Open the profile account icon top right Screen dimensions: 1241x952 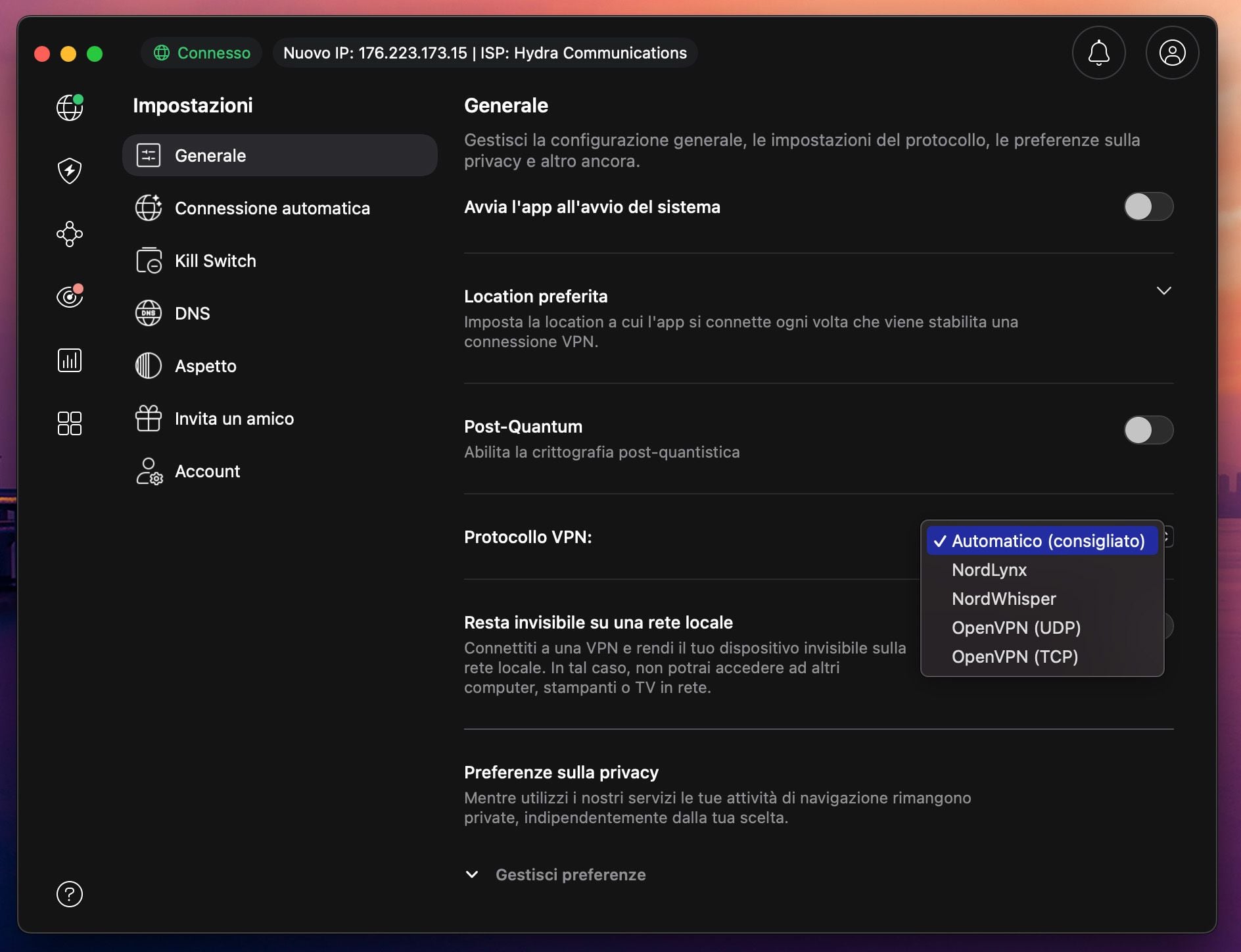point(1173,53)
